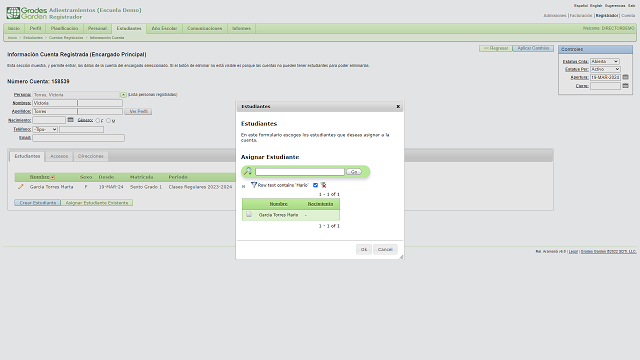Open Estudiantes main menu tab
The height and width of the screenshot is (360, 640).
click(x=129, y=28)
